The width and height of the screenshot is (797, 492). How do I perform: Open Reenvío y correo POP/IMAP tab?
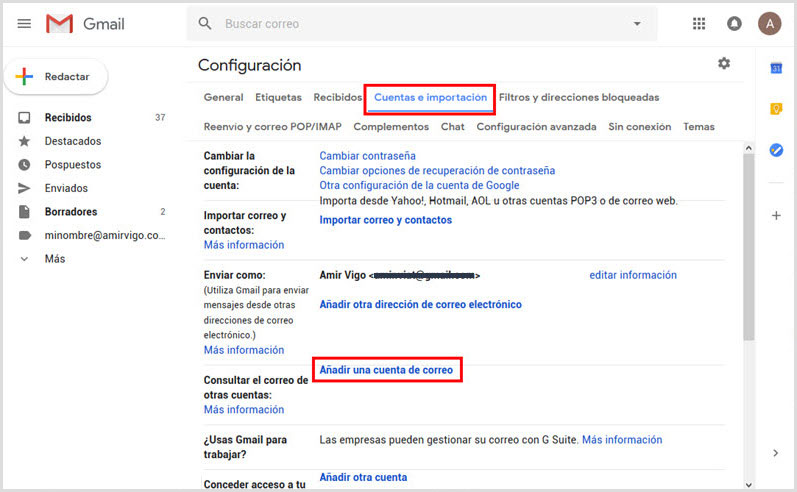(x=272, y=127)
